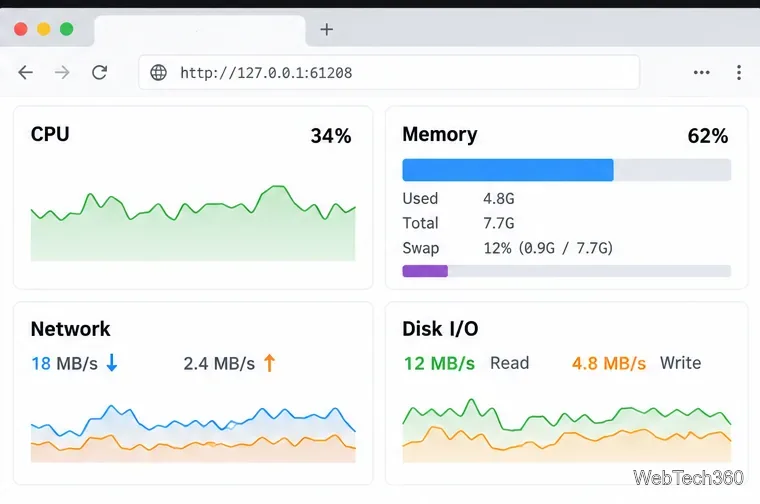760x504 pixels.
Task: Click the purple swap usage bar
Action: 425,271
